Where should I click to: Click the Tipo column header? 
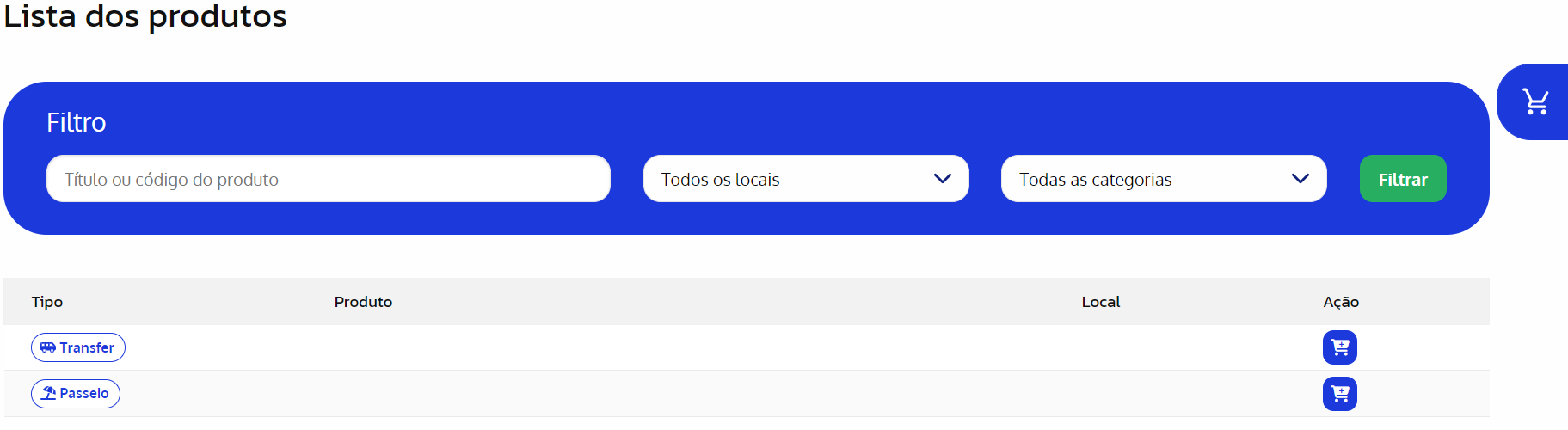47,302
